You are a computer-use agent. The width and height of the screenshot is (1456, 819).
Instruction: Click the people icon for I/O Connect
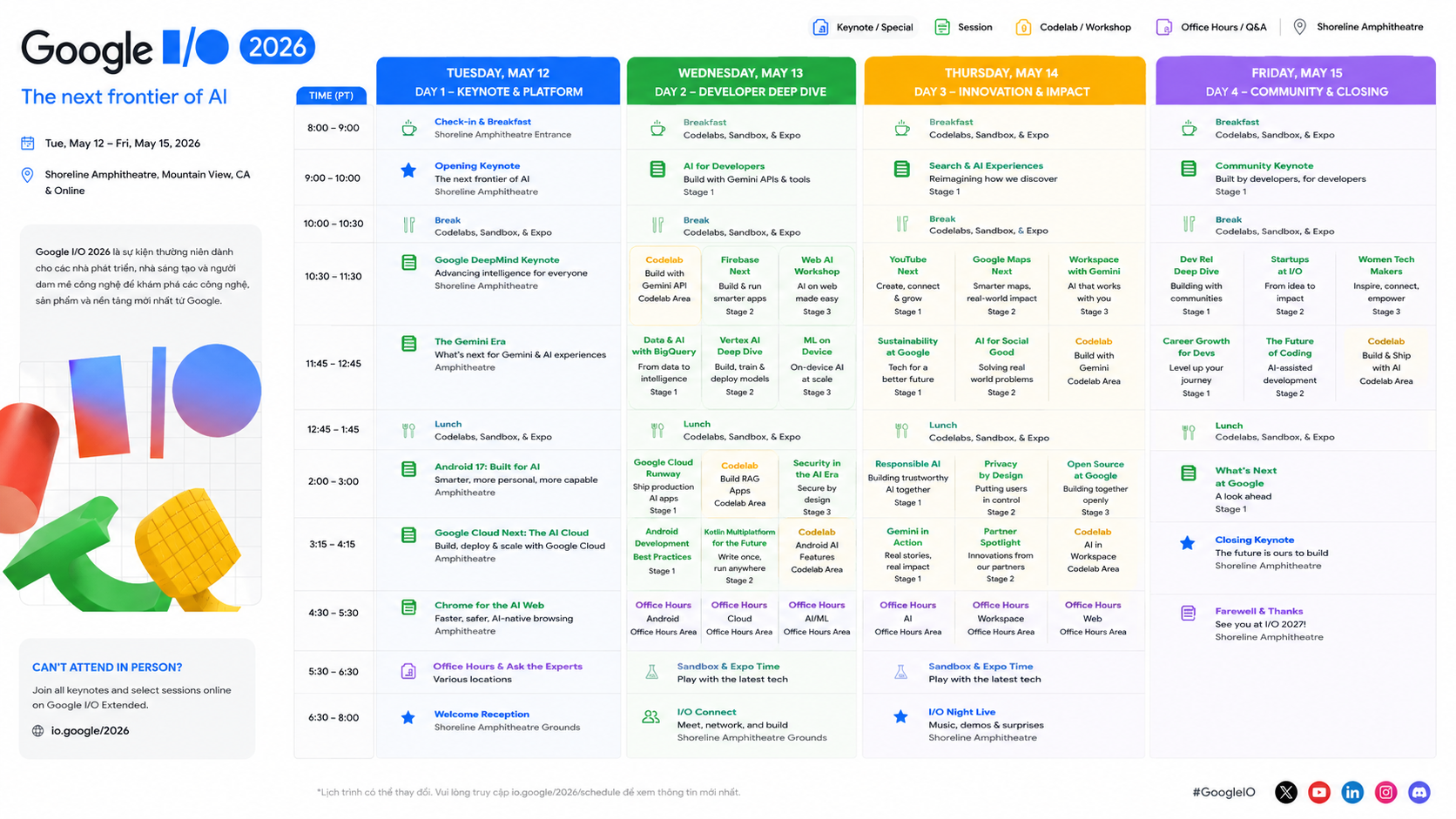pos(650,717)
